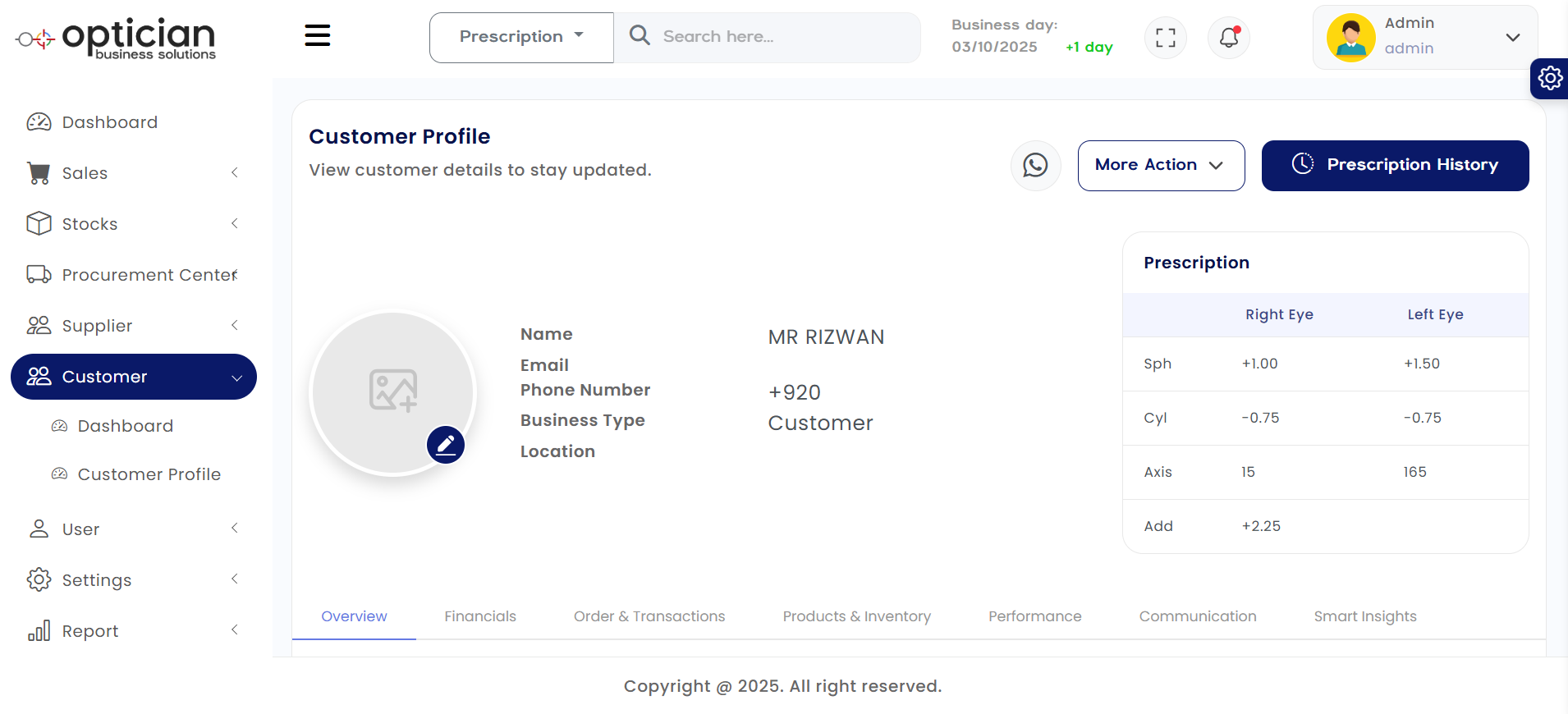Viewport: 1568px width, 714px height.
Task: Click the profile picture placeholder
Action: [392, 391]
